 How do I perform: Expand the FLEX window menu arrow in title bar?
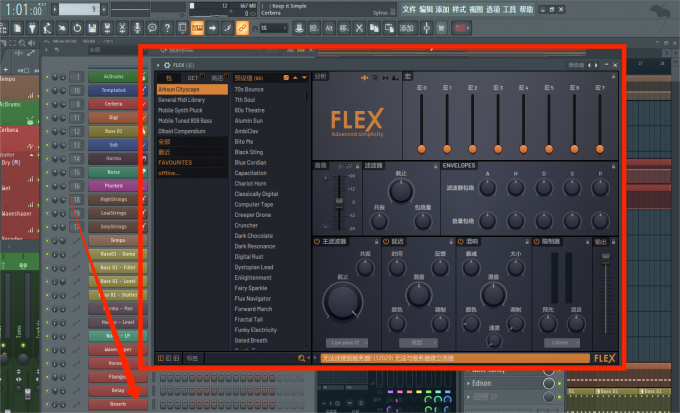pos(156,65)
